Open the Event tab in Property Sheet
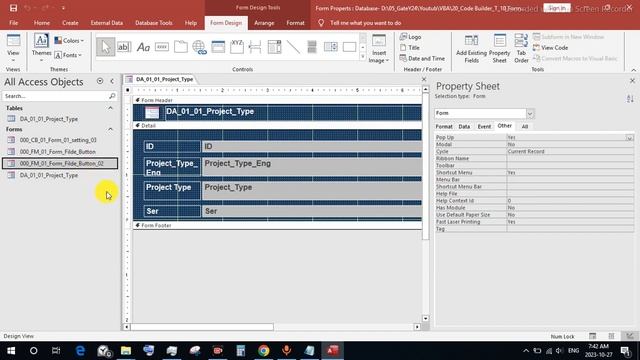This screenshot has width=640, height=360. point(484,127)
